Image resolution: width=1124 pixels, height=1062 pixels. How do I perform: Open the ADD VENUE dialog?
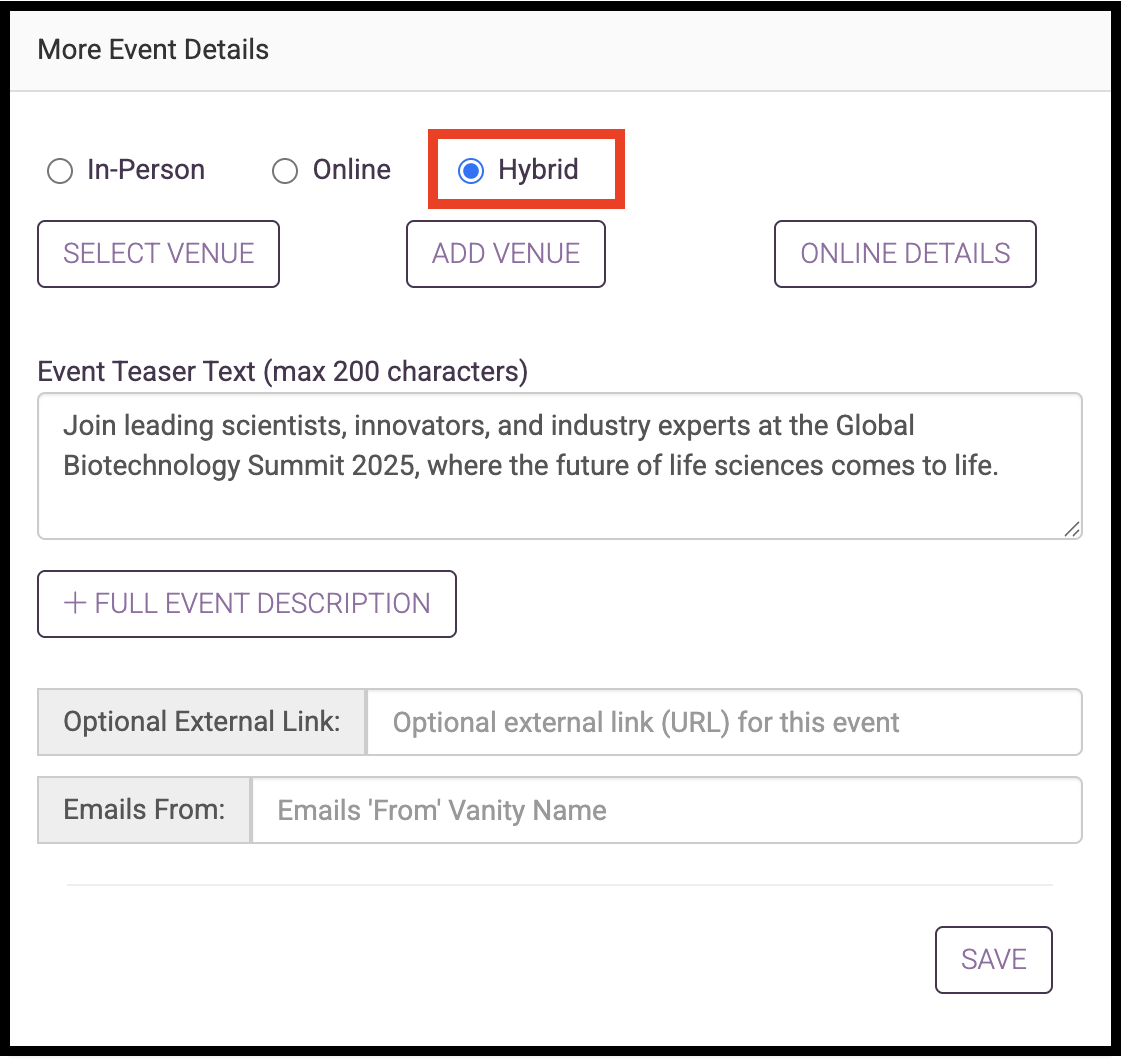click(506, 254)
